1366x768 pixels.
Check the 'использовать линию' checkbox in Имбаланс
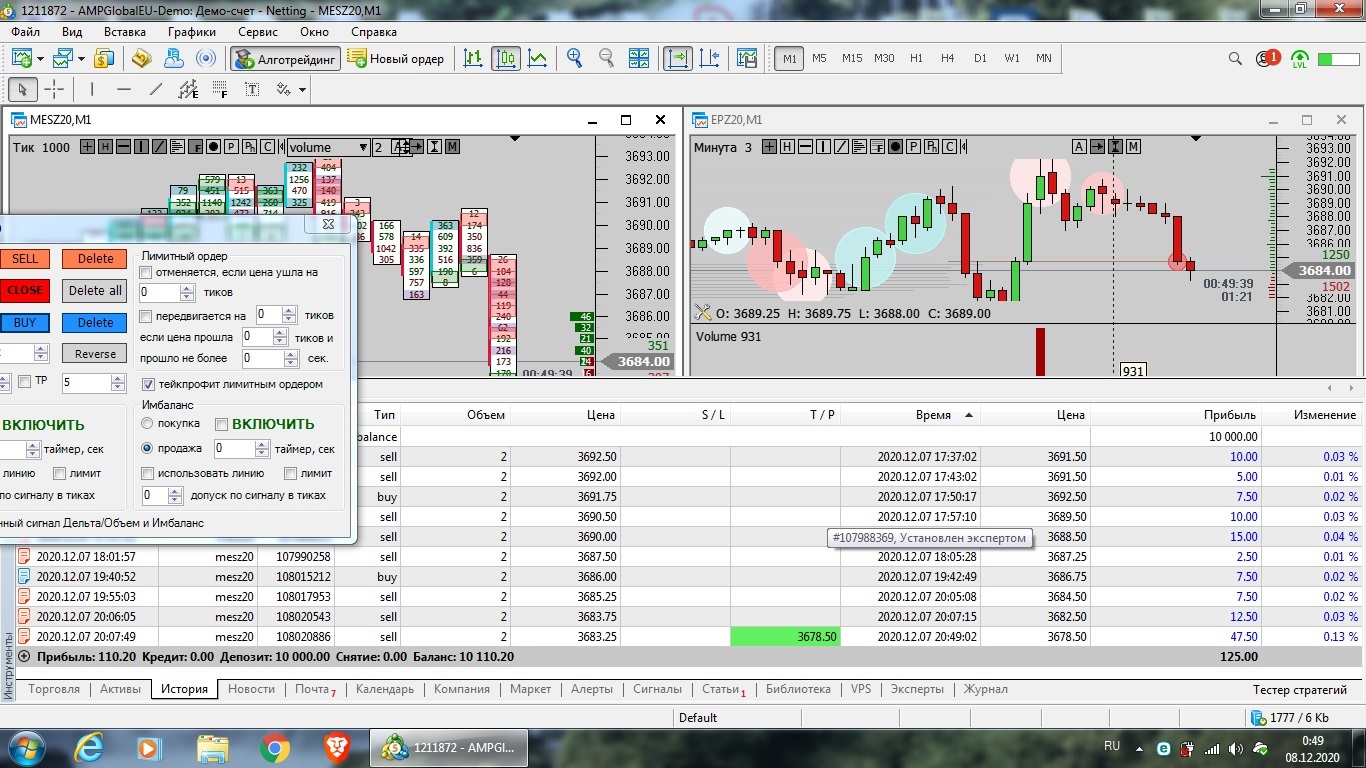pos(147,473)
